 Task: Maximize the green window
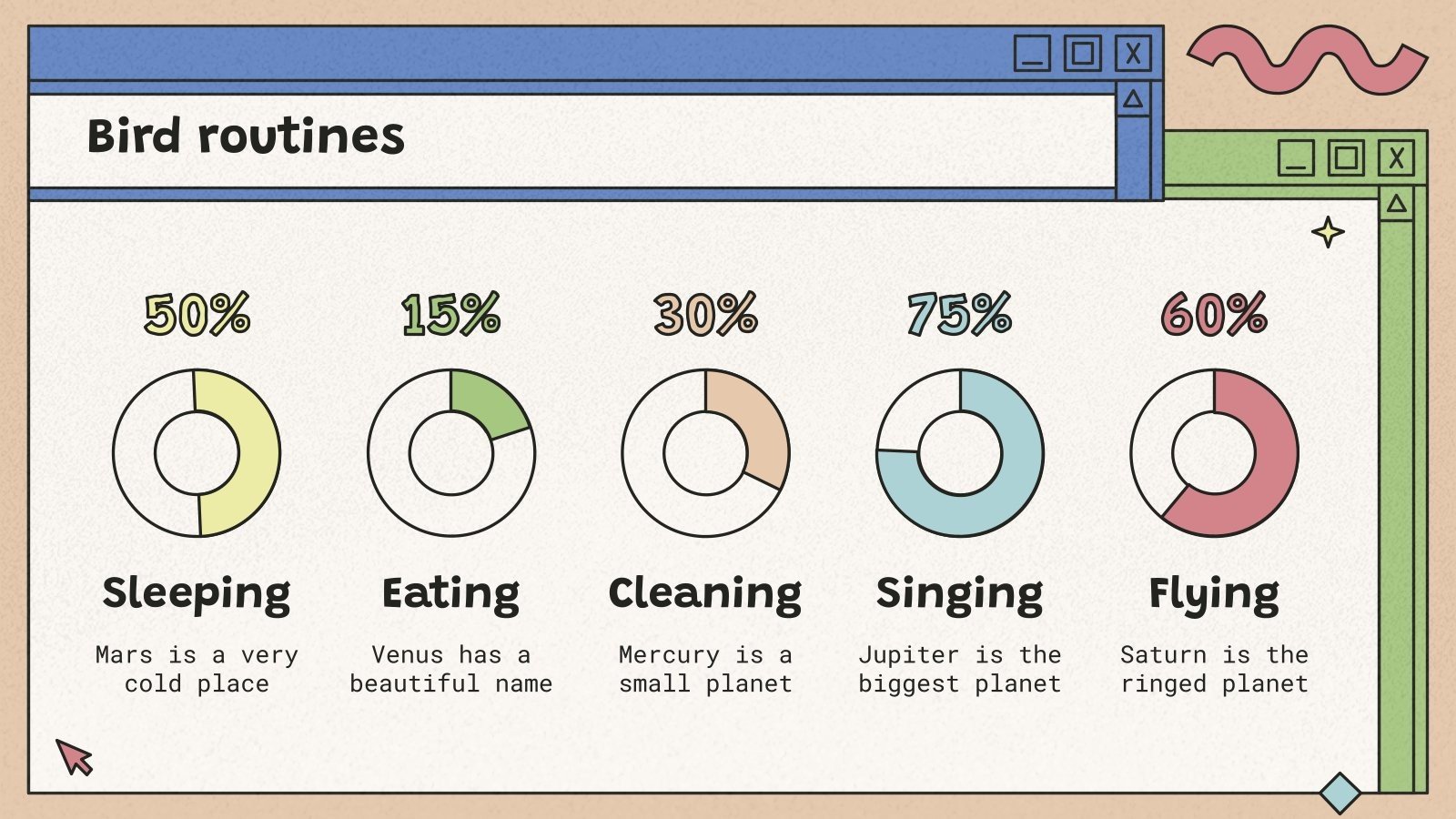tap(1346, 158)
